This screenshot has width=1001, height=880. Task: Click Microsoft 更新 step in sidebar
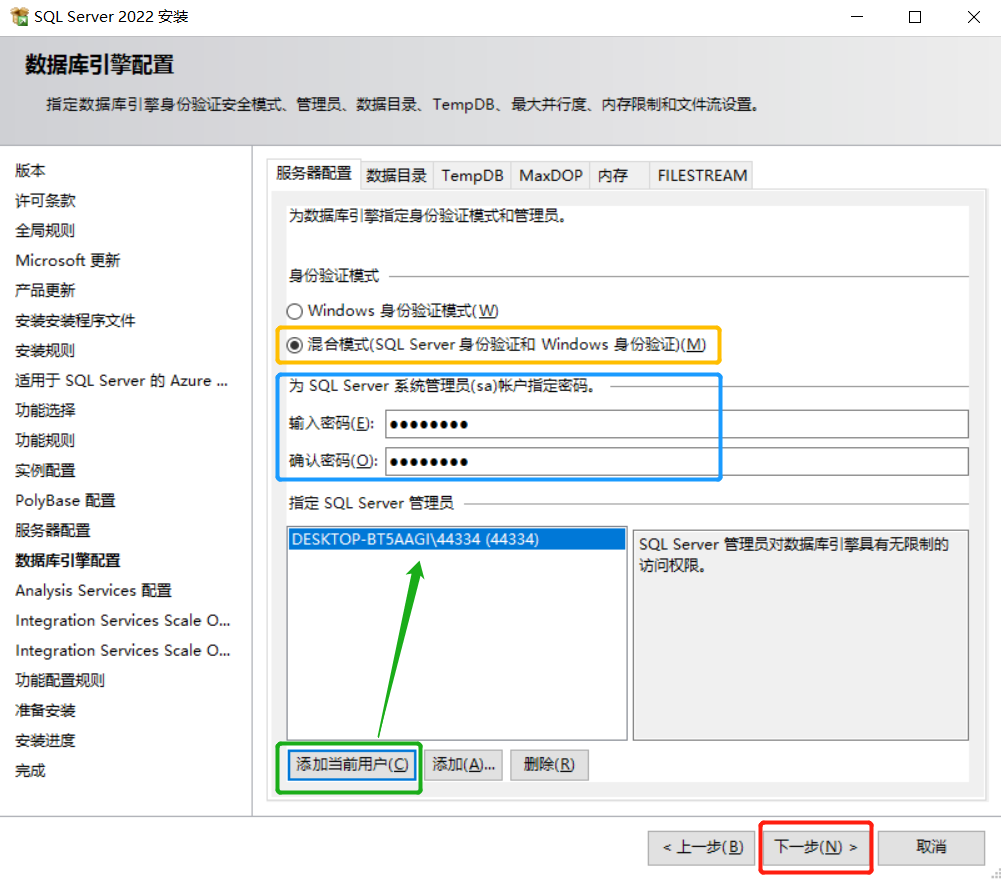[68, 261]
